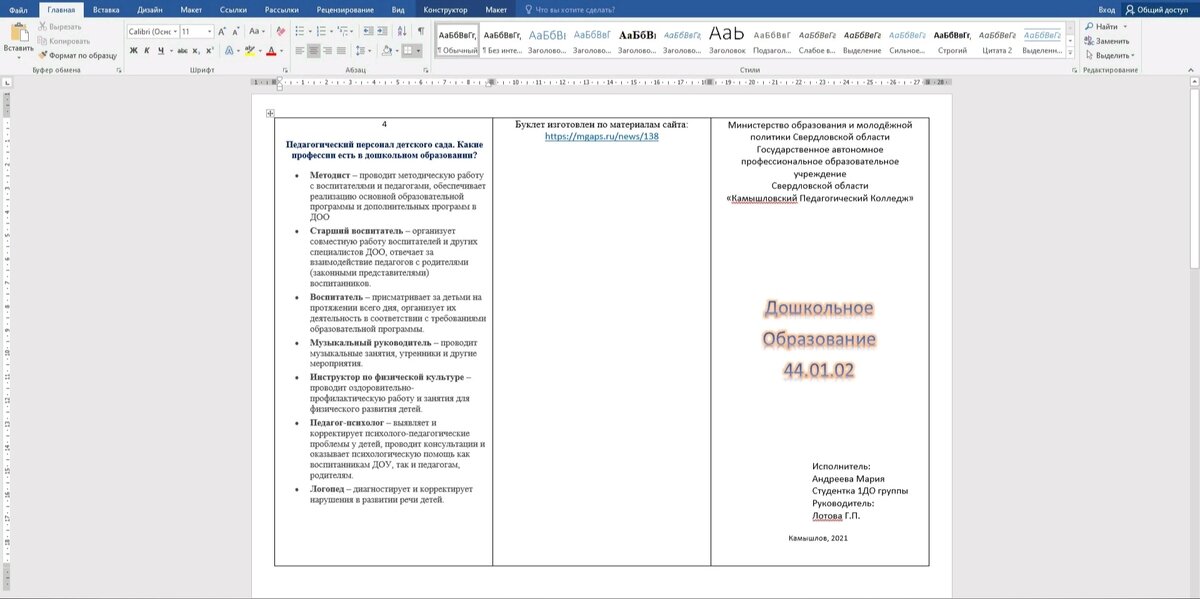Select Format Painter (Формат по образцу)
Screen dimensions: 1200x599
point(76,55)
